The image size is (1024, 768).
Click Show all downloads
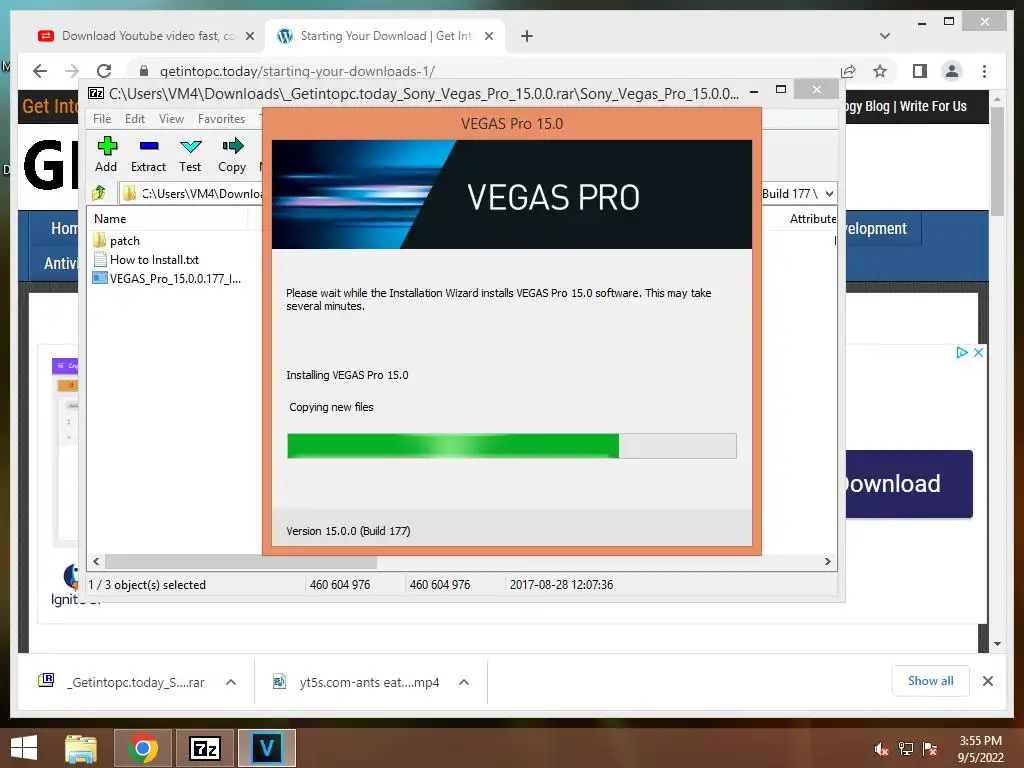coord(931,681)
